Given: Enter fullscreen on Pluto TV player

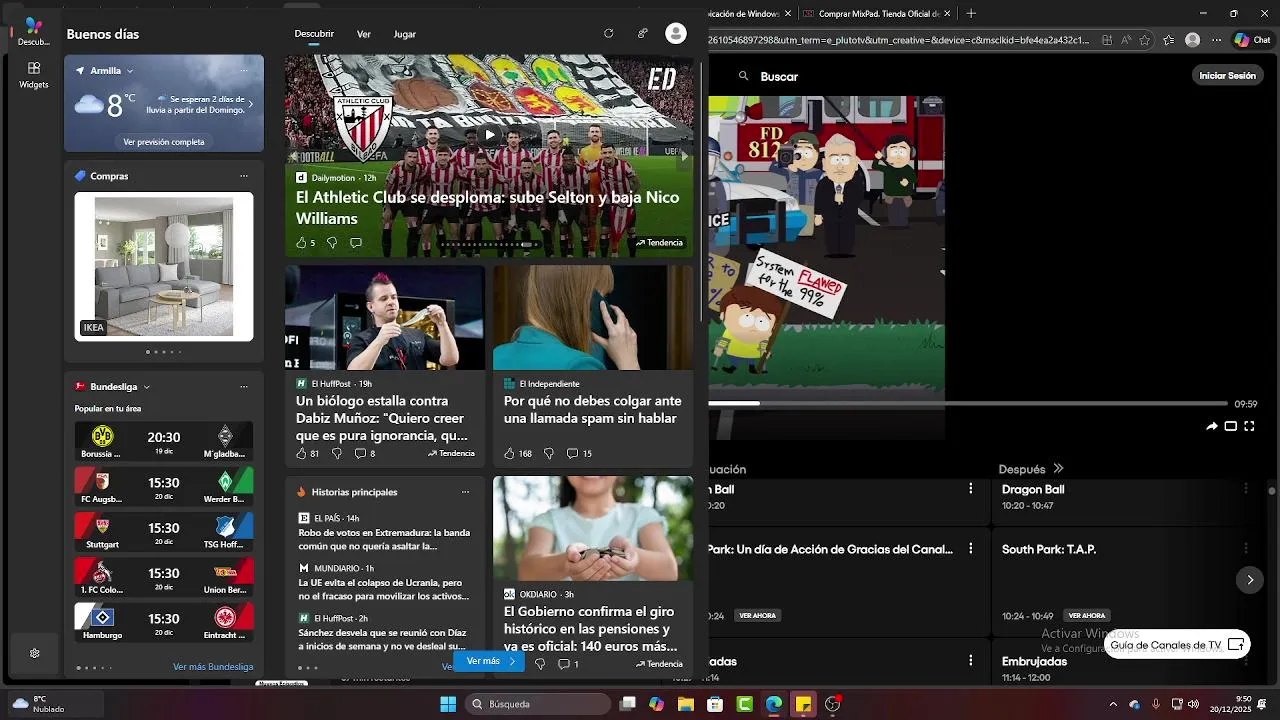Looking at the screenshot, I should (x=1249, y=426).
